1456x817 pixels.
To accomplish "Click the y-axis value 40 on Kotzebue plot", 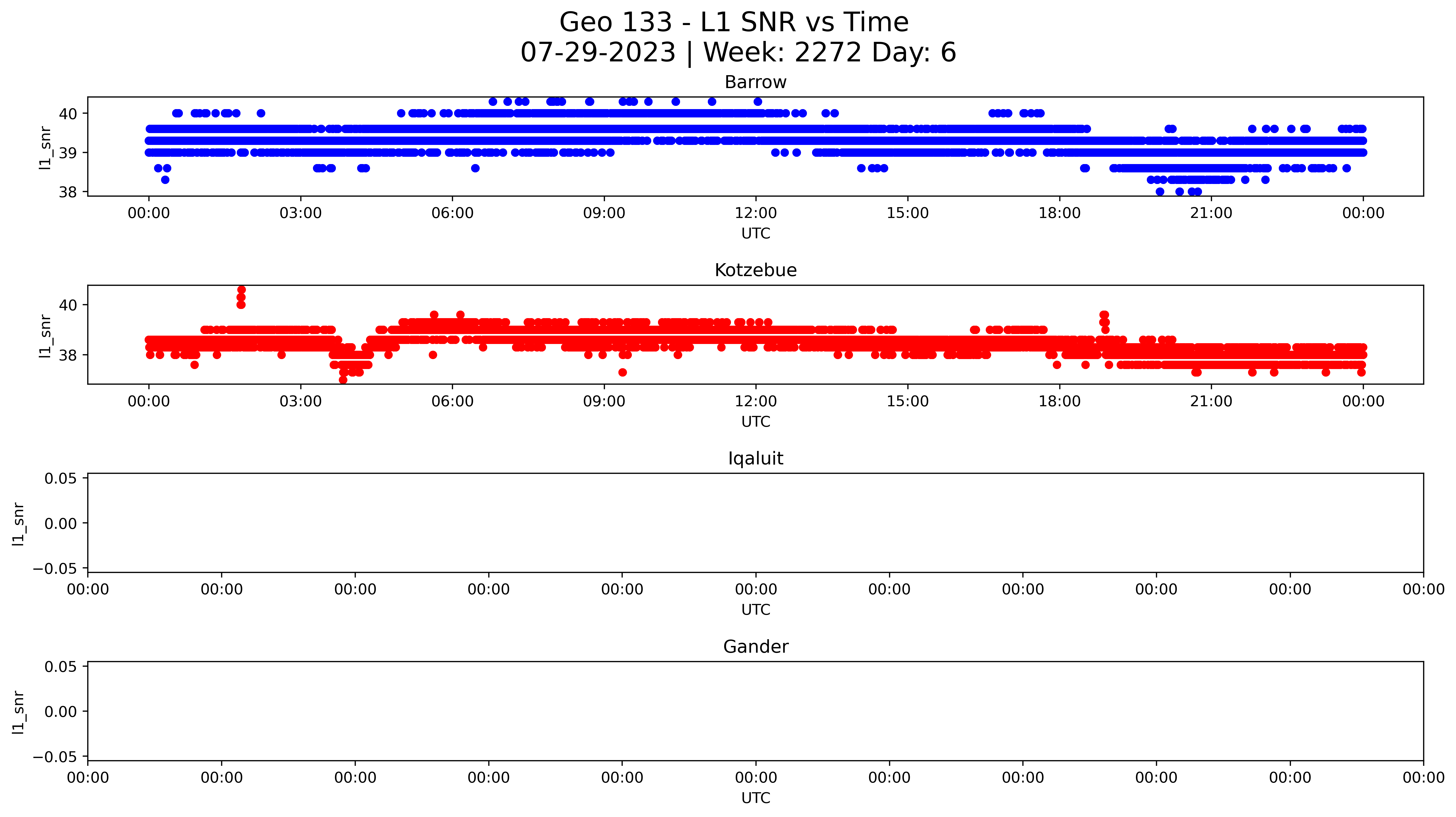I will [x=68, y=305].
